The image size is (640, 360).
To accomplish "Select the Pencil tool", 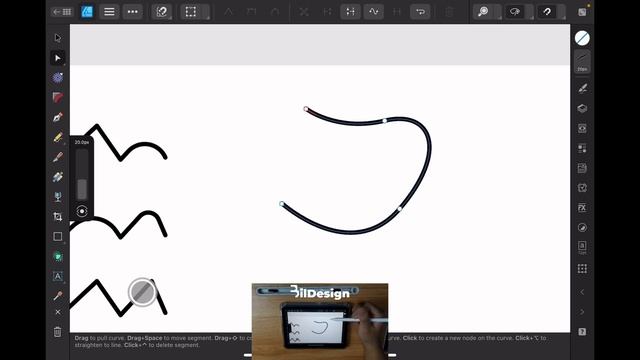I will point(58,137).
